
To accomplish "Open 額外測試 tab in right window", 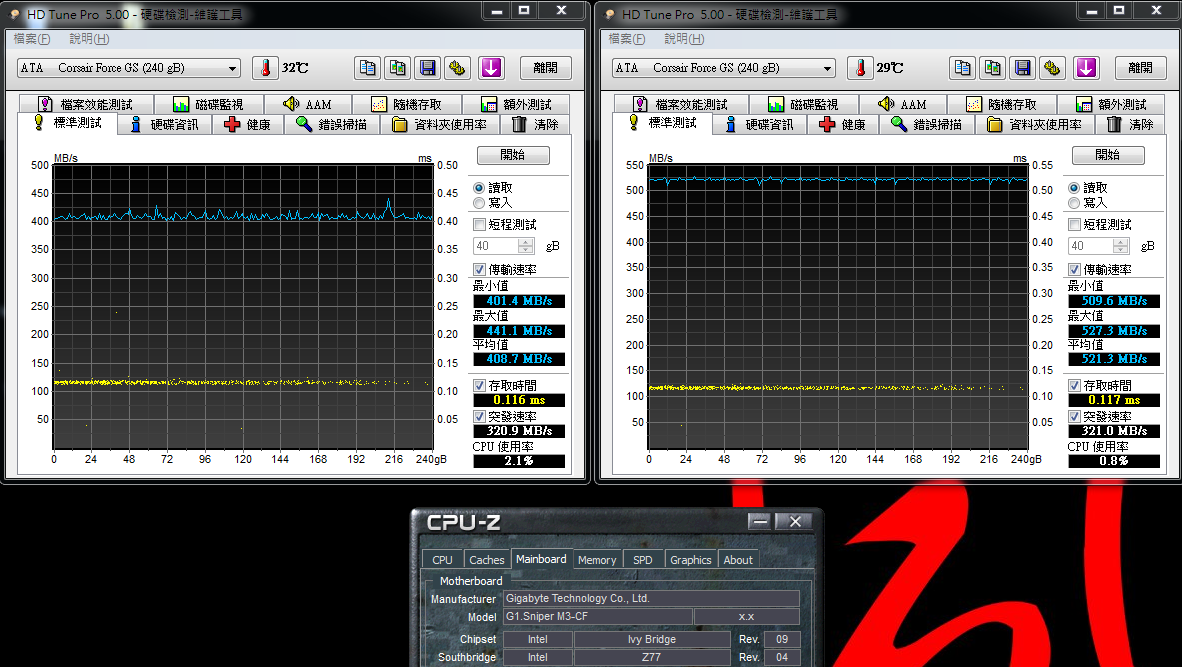I will click(1110, 104).
